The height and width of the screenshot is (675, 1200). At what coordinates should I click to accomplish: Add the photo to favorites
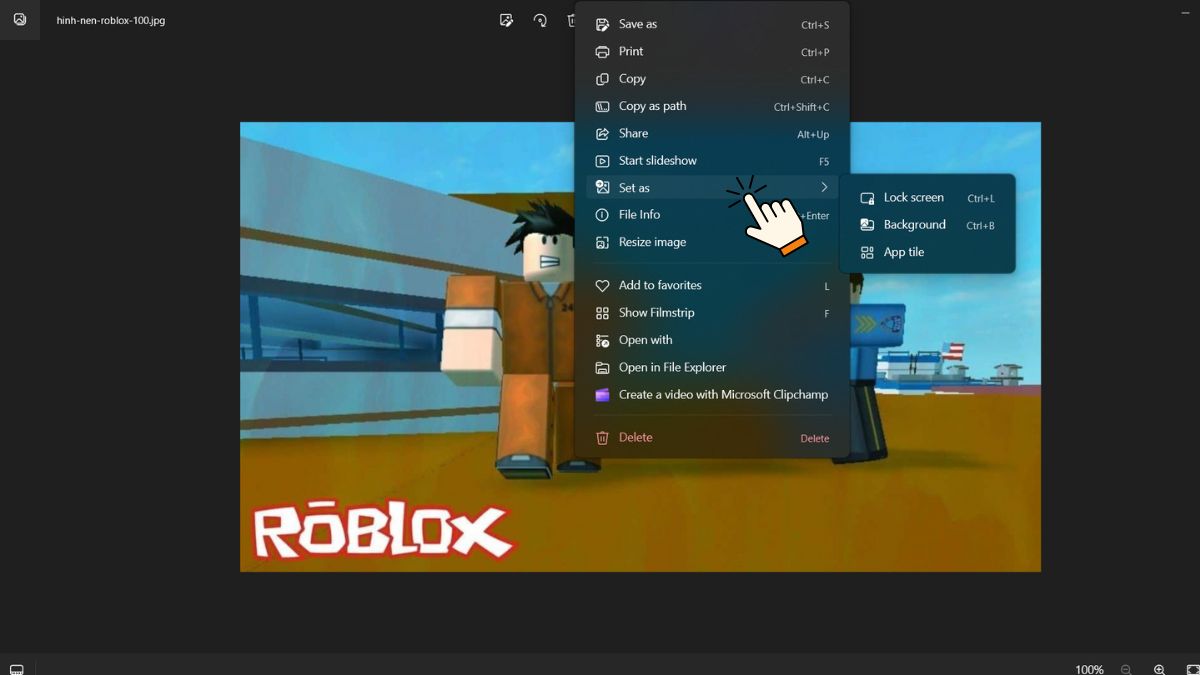tap(662, 285)
